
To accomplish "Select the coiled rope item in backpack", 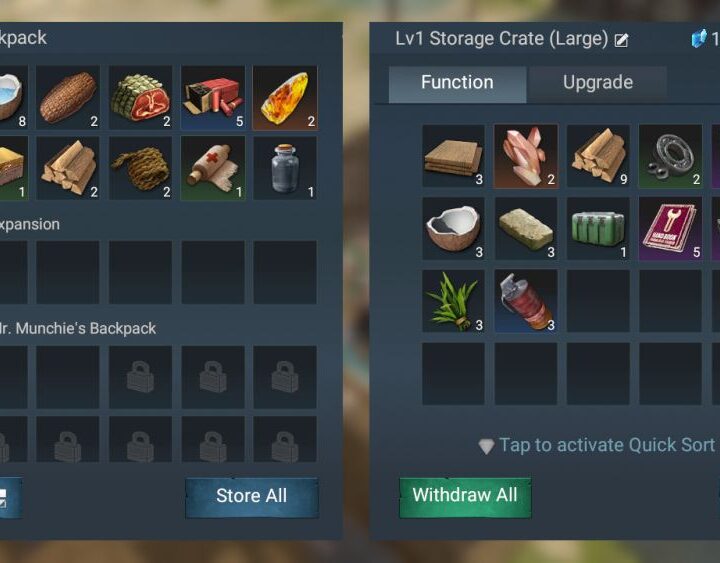I will coord(141,168).
